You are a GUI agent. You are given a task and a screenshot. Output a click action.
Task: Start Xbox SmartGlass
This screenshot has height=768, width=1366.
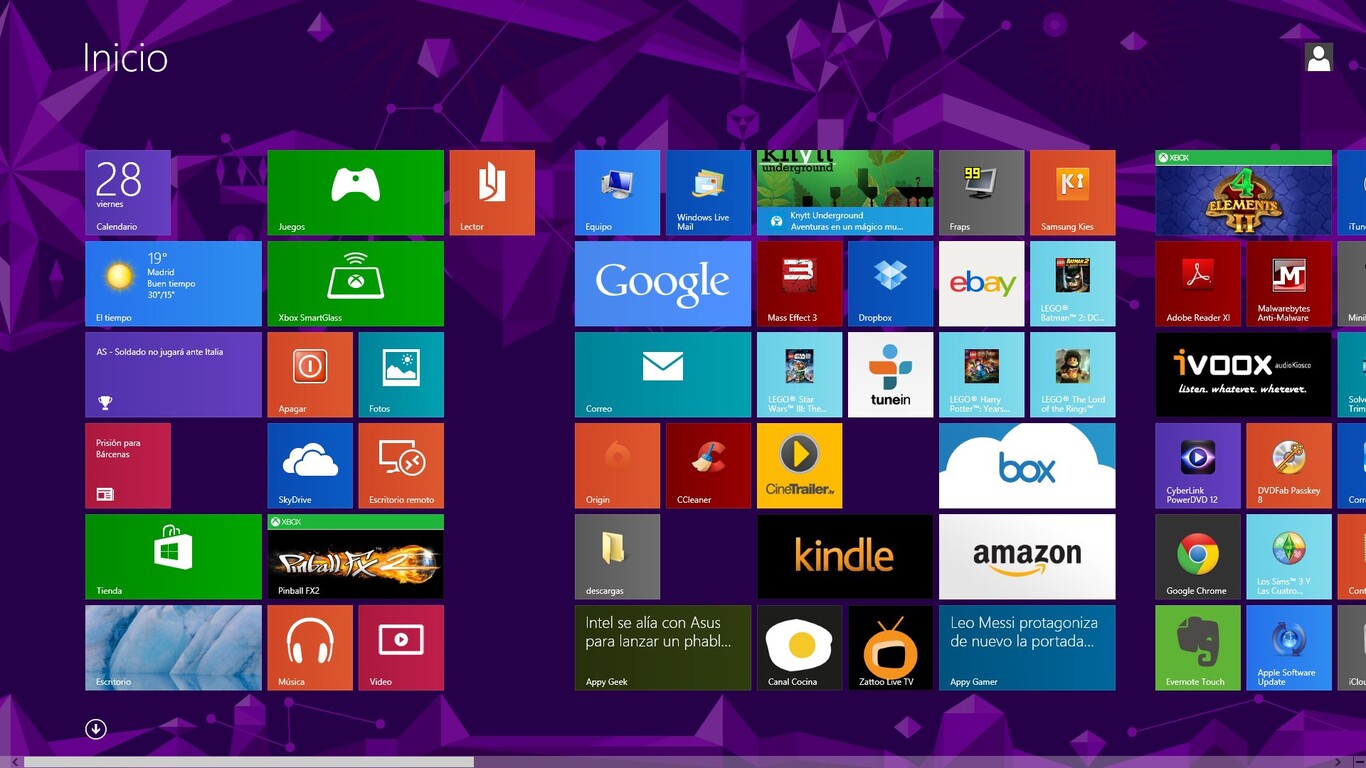355,283
